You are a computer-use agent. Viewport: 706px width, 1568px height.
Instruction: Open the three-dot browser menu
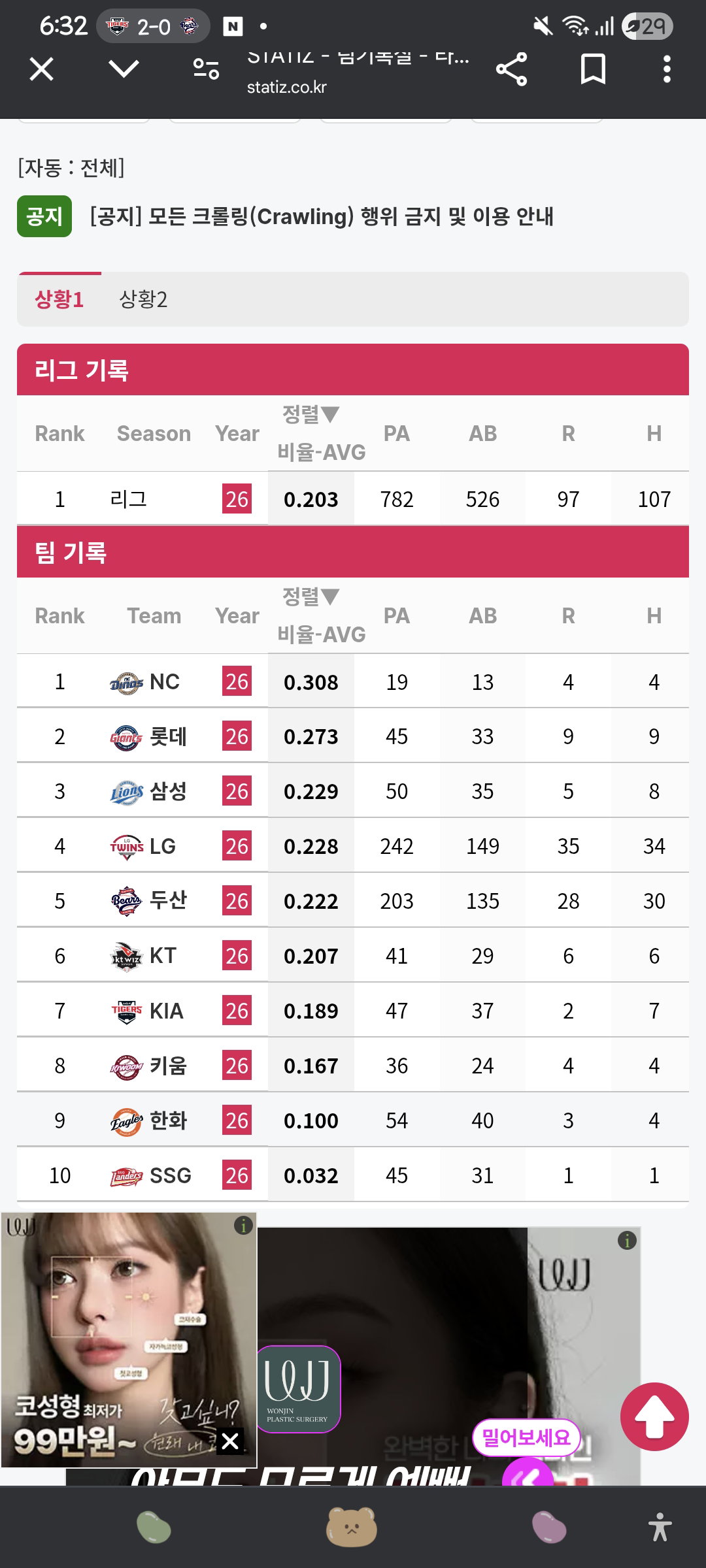(667, 69)
